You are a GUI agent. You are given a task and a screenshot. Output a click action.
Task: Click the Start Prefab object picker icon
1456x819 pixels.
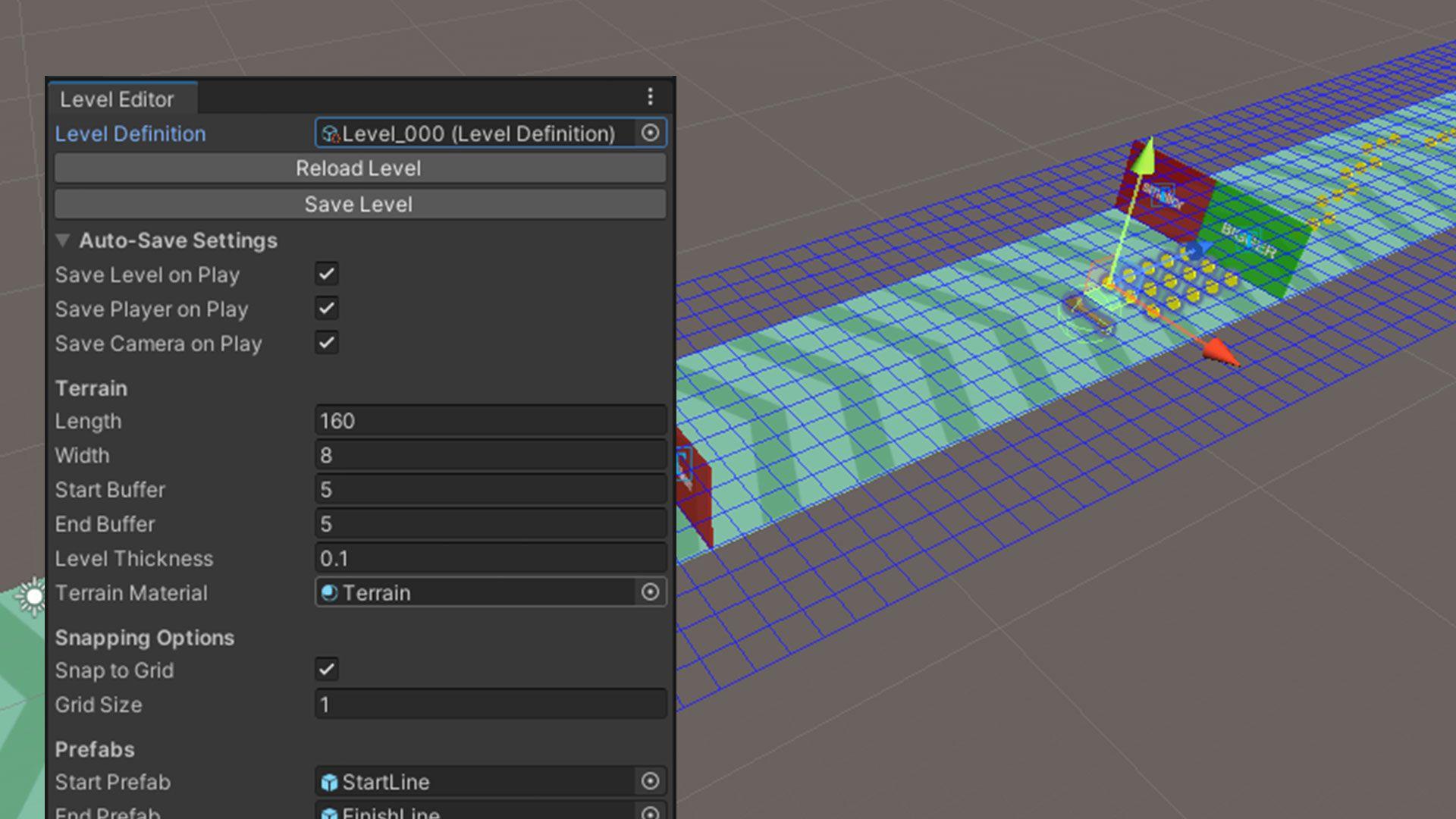[x=651, y=781]
